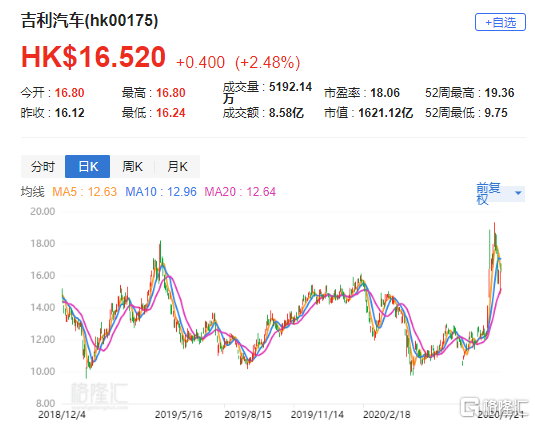The width and height of the screenshot is (535, 424).
Task: Click the MA5 : 12.63 indicator
Action: point(84,192)
